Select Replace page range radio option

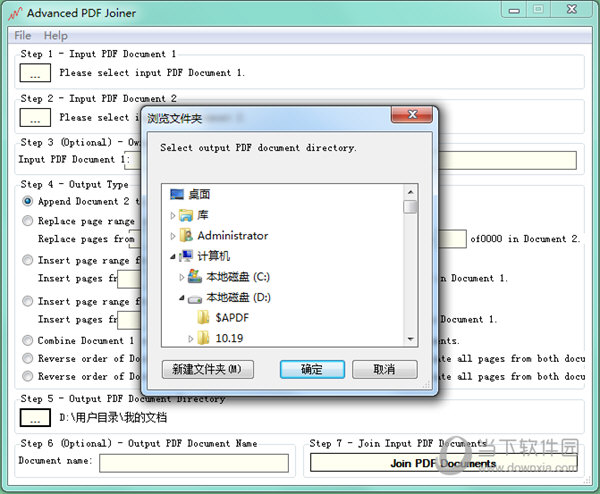27,220
